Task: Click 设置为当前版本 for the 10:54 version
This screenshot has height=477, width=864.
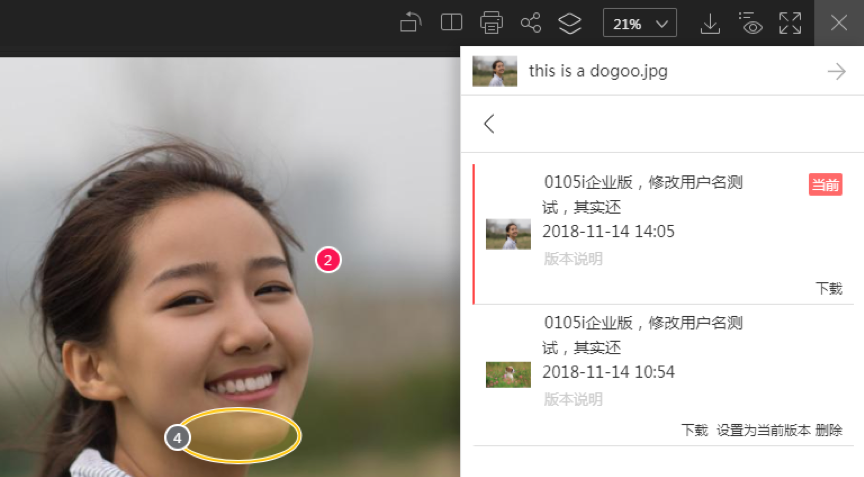Action: [x=763, y=430]
